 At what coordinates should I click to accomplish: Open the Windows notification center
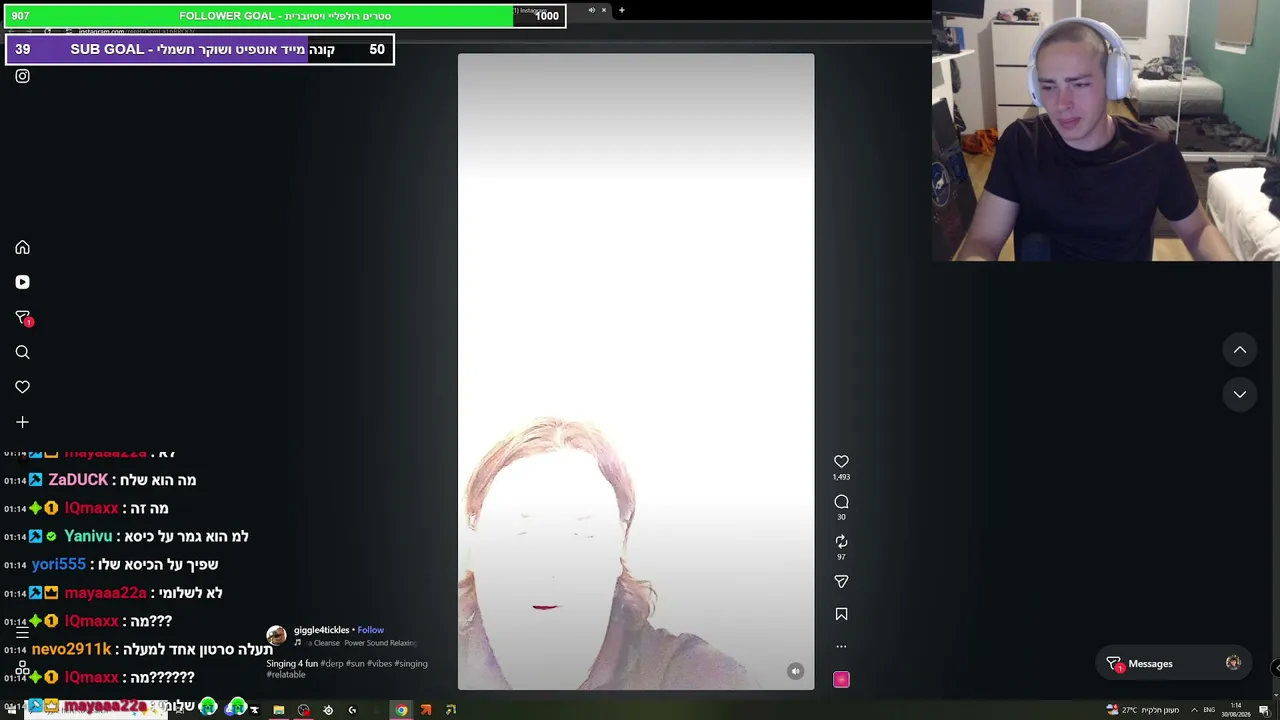(x=1264, y=710)
